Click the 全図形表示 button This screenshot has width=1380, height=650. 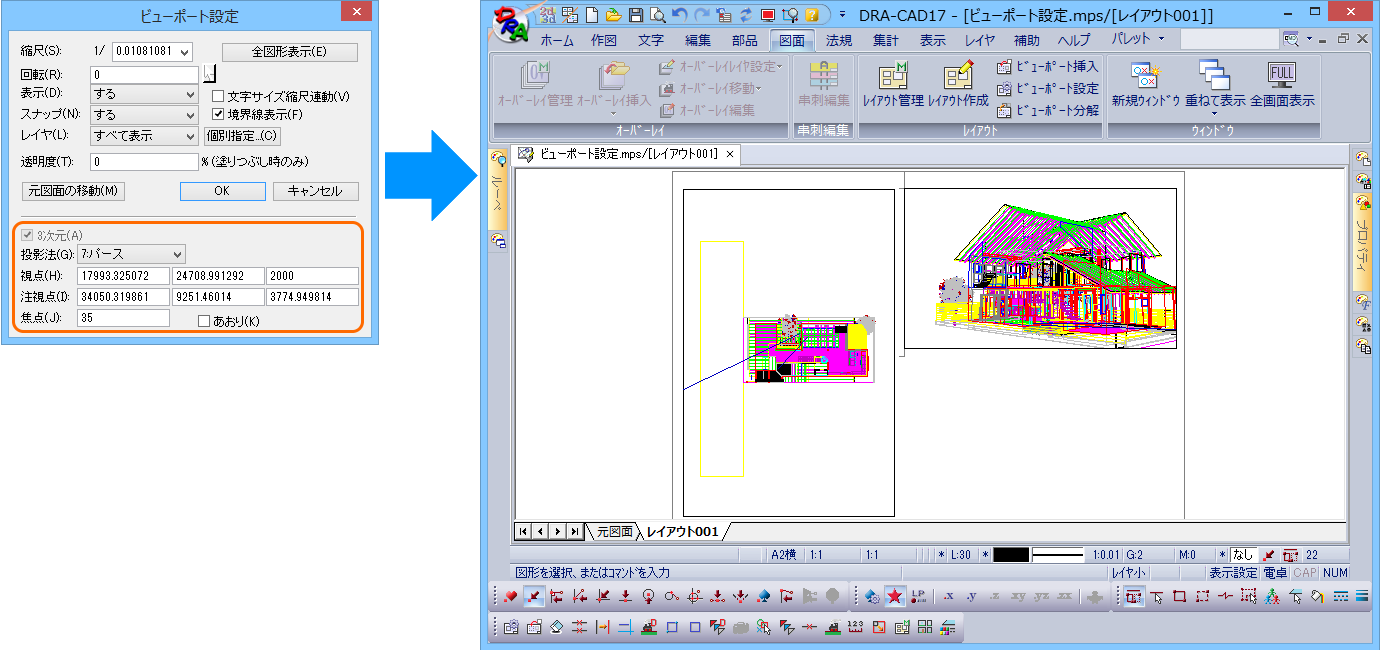pyautogui.click(x=290, y=52)
